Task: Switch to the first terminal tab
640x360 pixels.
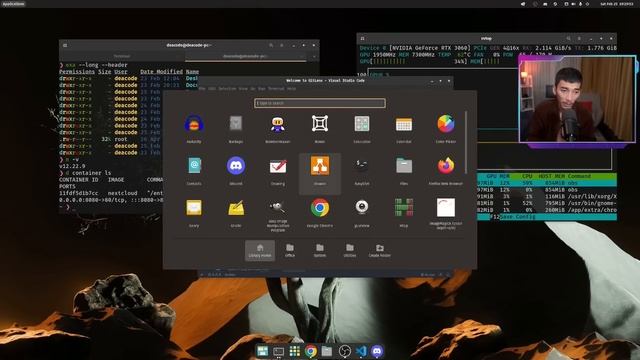Action: [122, 56]
